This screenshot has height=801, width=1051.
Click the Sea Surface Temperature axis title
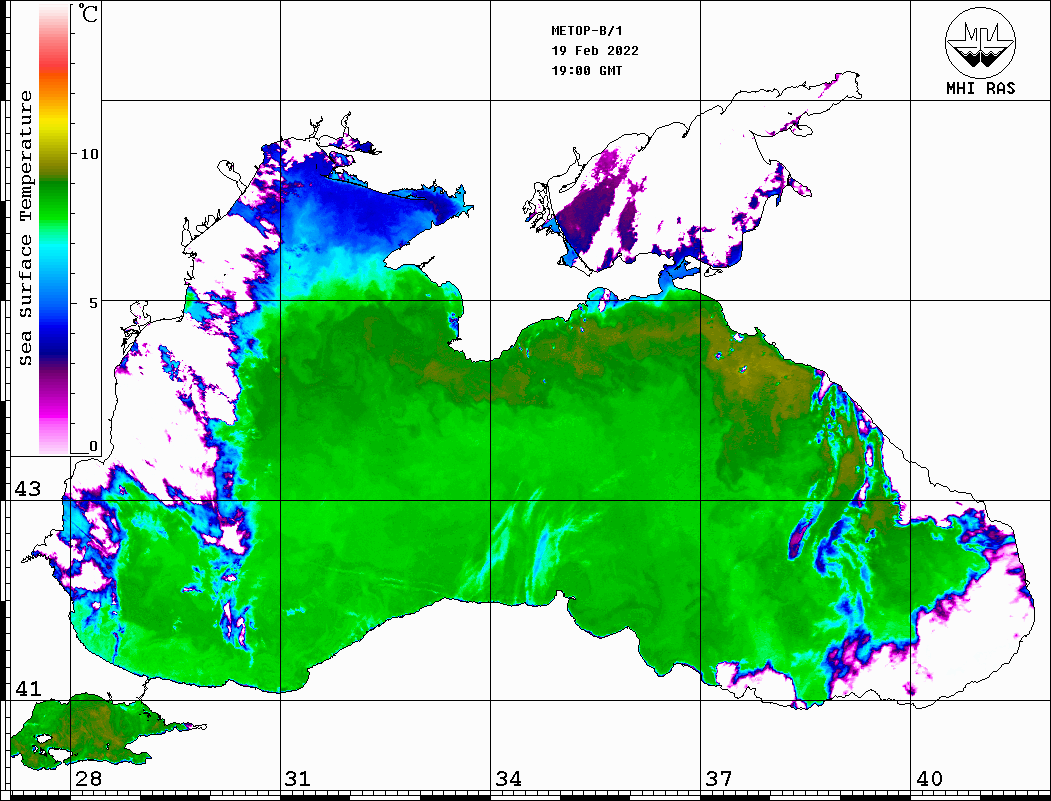(25, 228)
